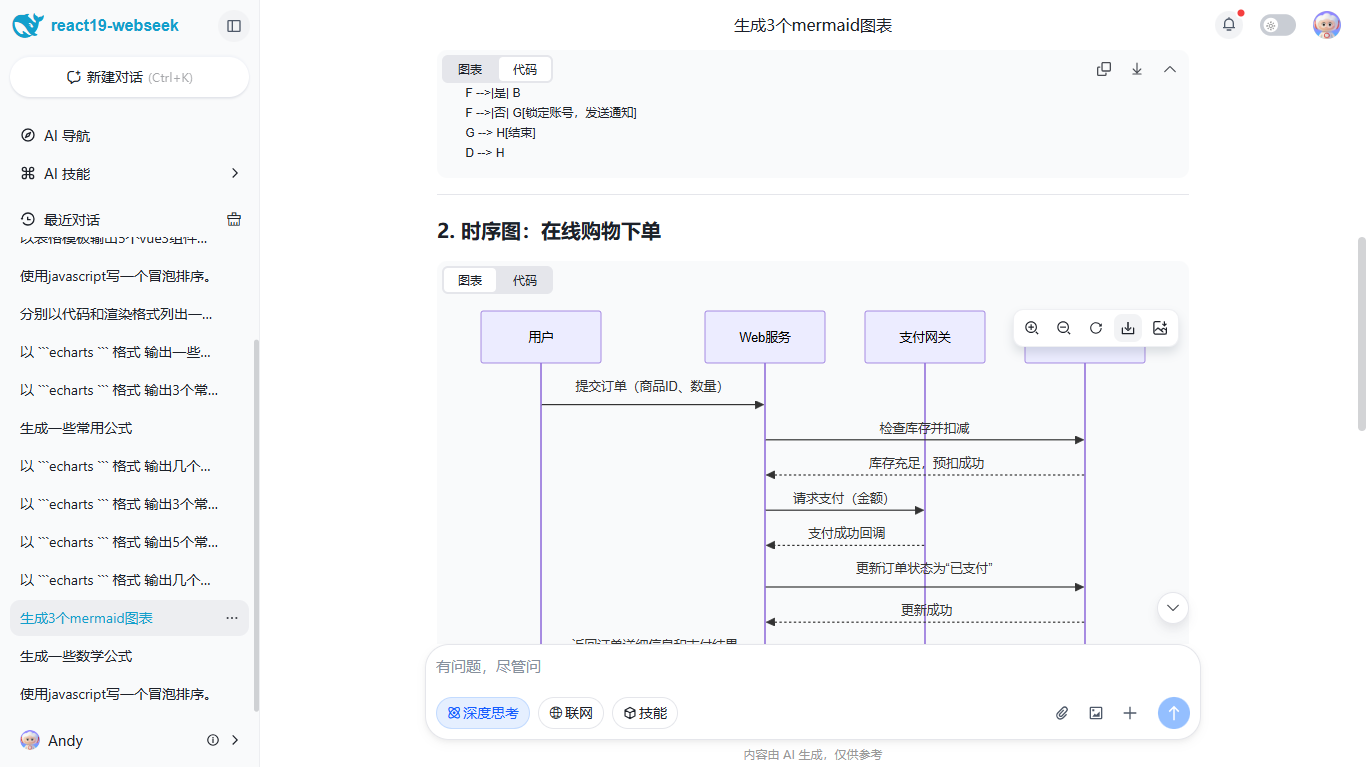Zoom out of the sequence diagram
Screen dimensions: 1366x767
click(x=1064, y=328)
